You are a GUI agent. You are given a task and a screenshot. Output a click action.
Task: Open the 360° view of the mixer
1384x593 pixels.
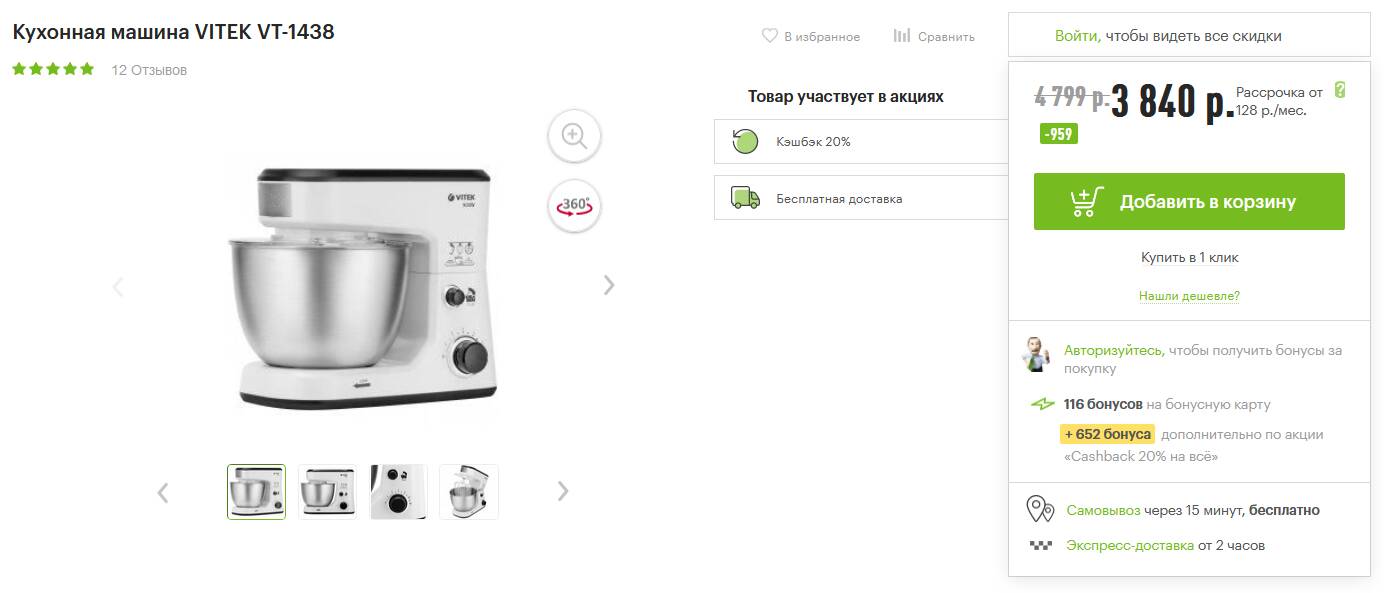(574, 205)
